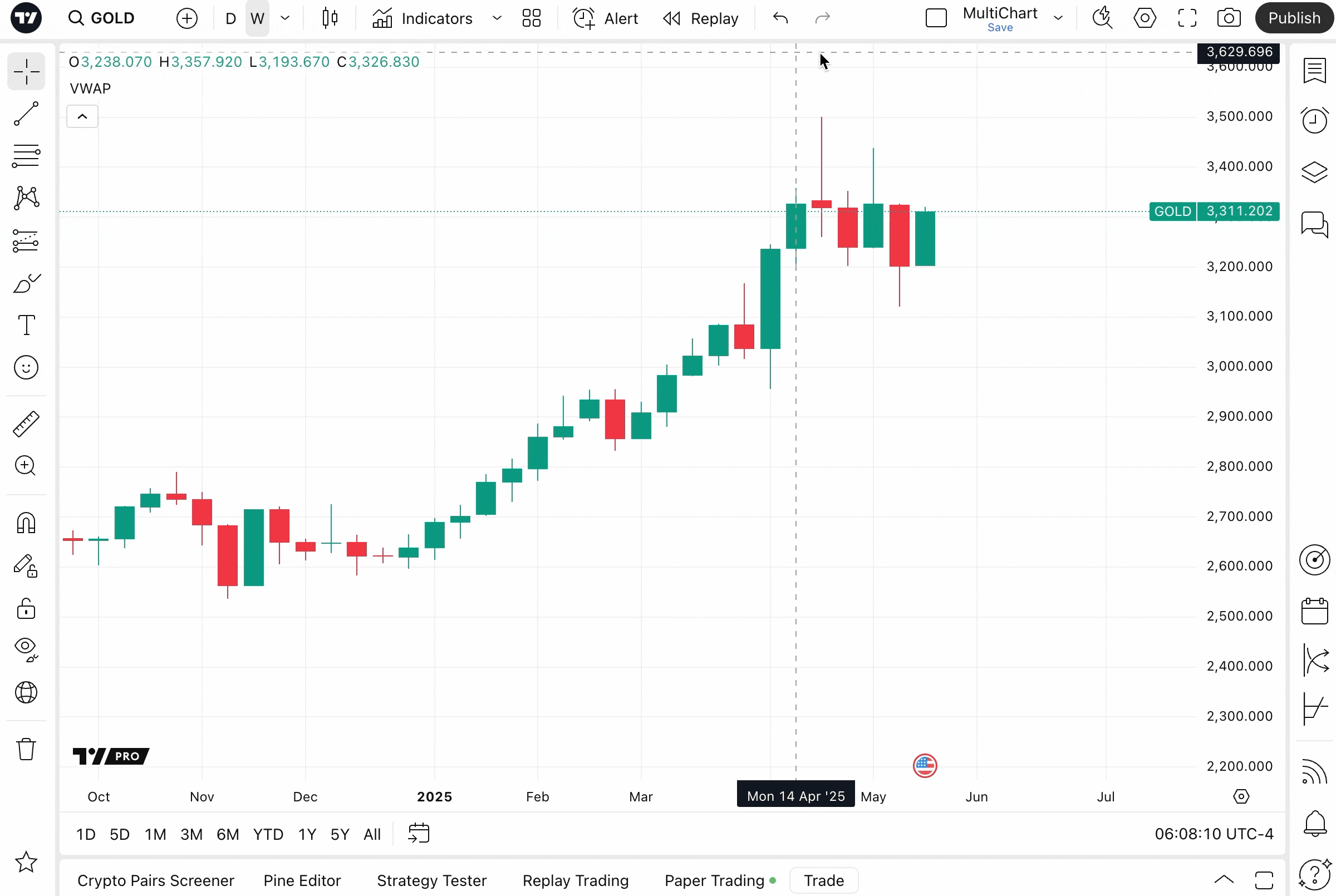Open the alerts alarm clock panel
Screen dimensions: 1336x896
pos(1314,121)
